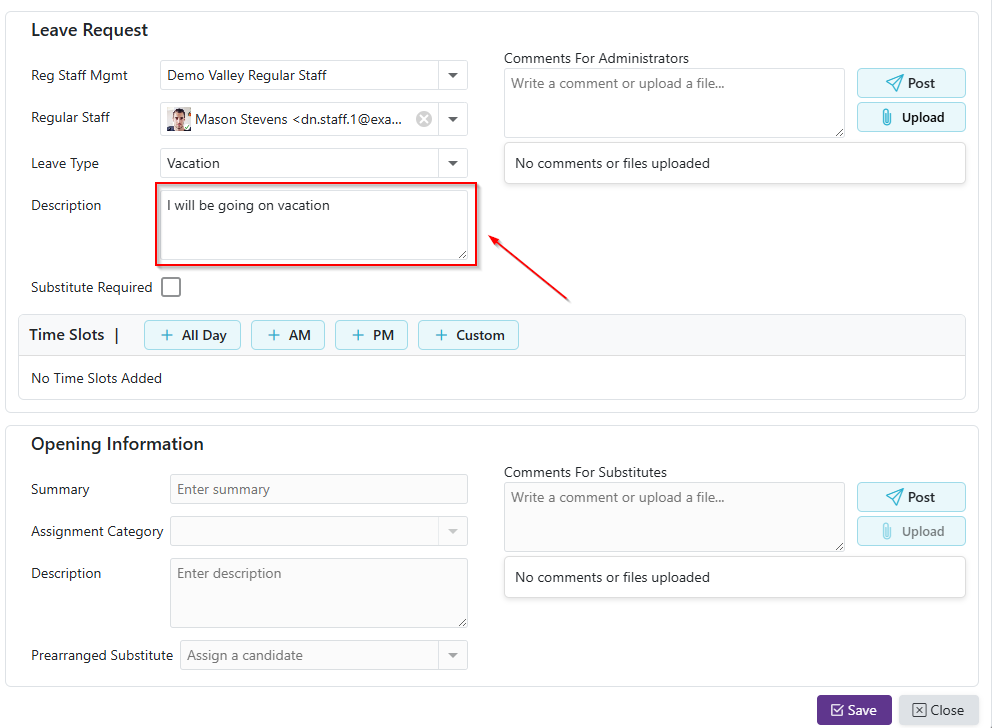Viewport: 992px width, 728px height.
Task: Add an All Day time slot
Action: (193, 335)
